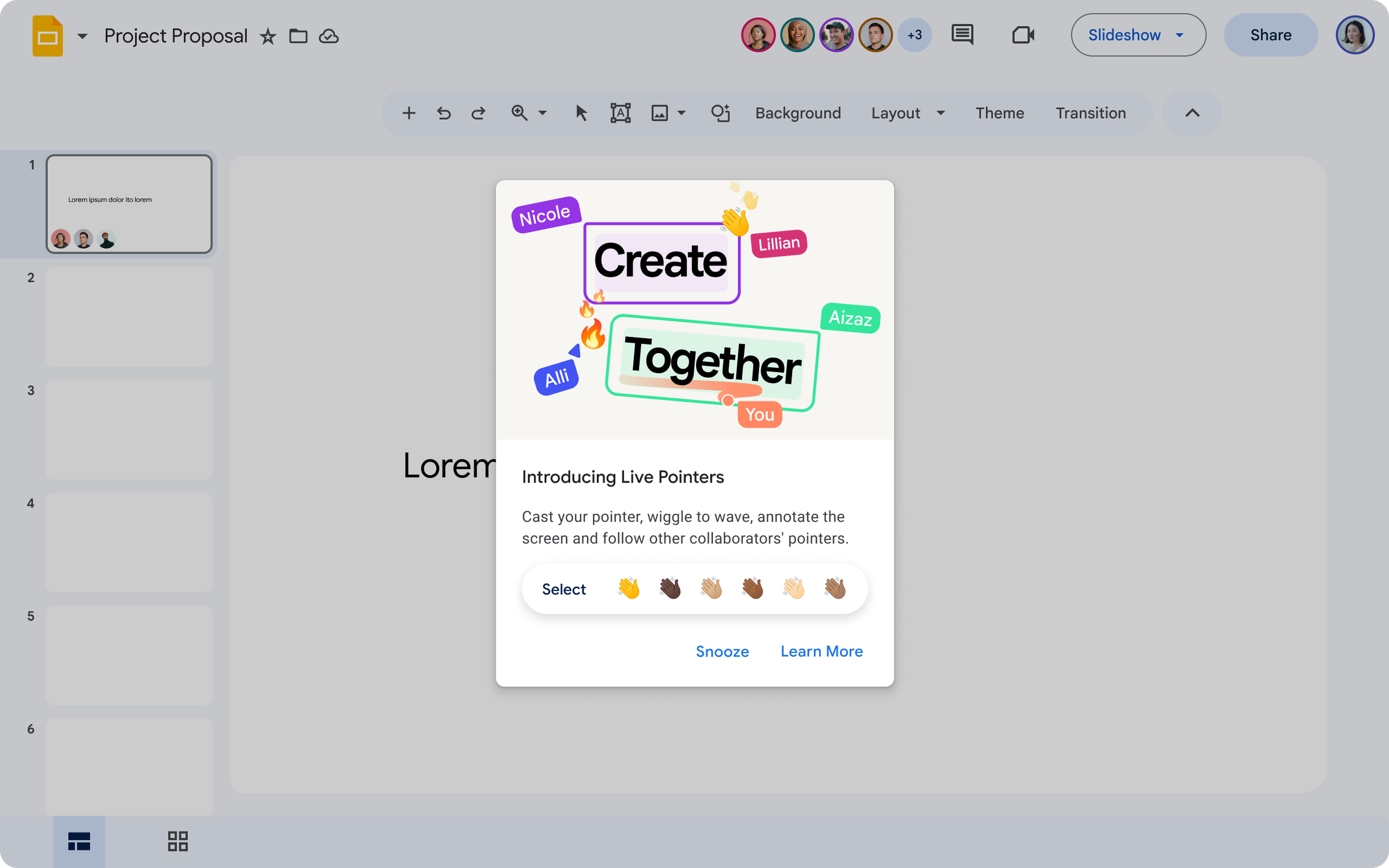The image size is (1389, 868).
Task: Click the move-to-folder icon
Action: [x=298, y=36]
